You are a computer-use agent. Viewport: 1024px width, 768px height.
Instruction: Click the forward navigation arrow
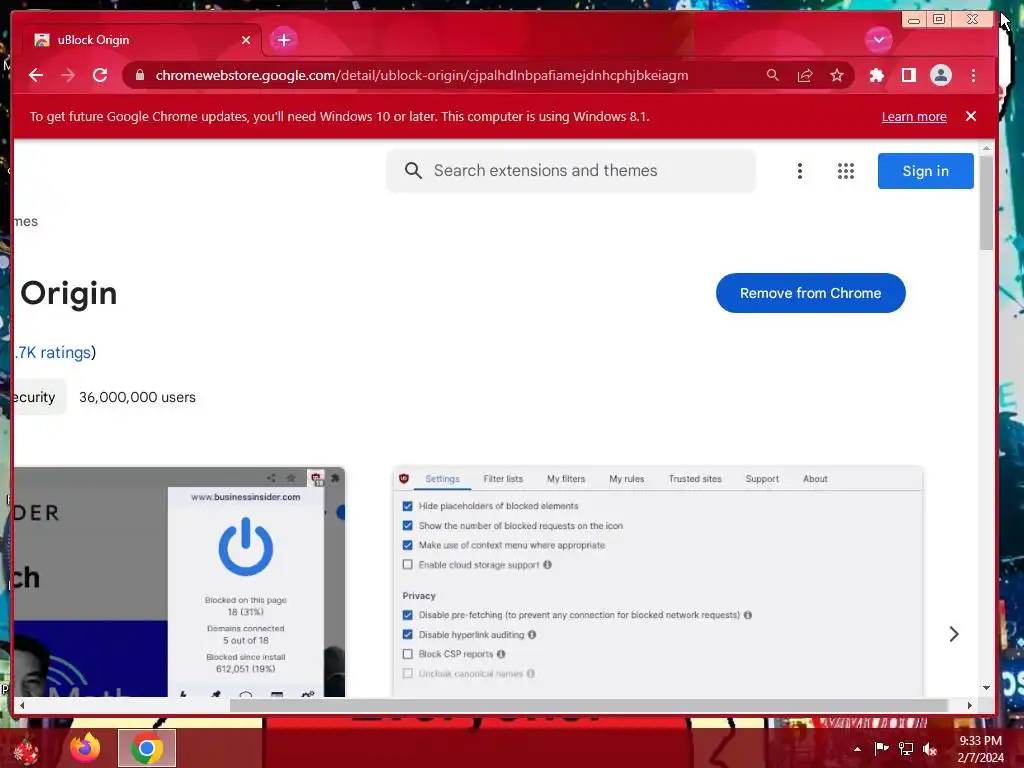pyautogui.click(x=68, y=75)
